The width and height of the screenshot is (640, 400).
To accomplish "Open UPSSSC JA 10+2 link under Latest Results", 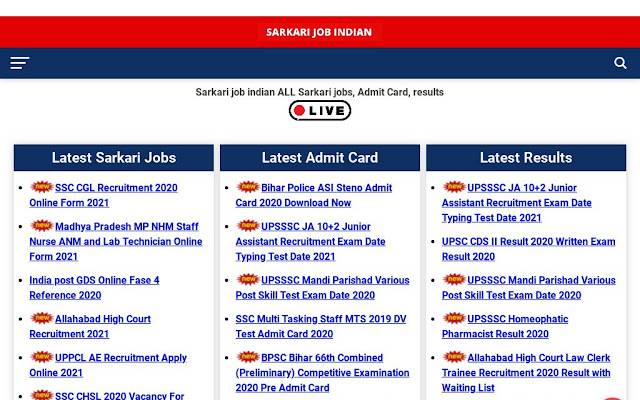I will (x=517, y=202).
